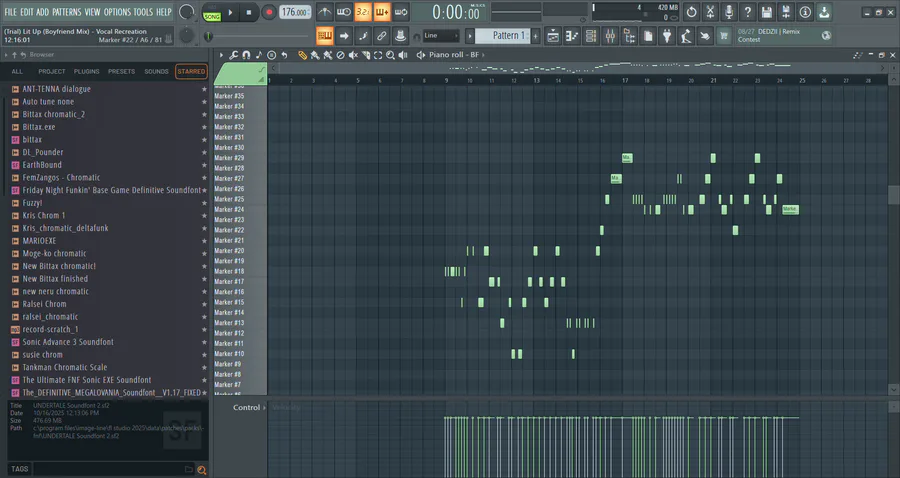Select the pencil draw tool in piano roll
Image resolution: width=900 pixels, height=478 pixels.
(x=302, y=55)
